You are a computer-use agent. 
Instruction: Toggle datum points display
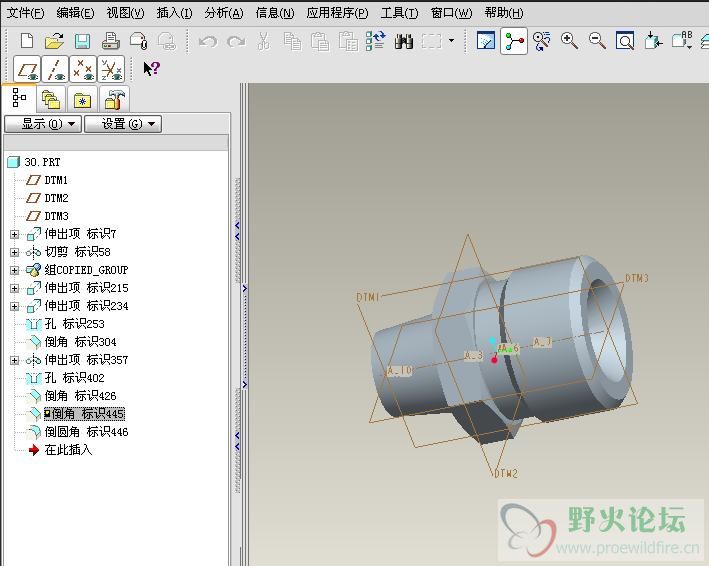pos(83,71)
